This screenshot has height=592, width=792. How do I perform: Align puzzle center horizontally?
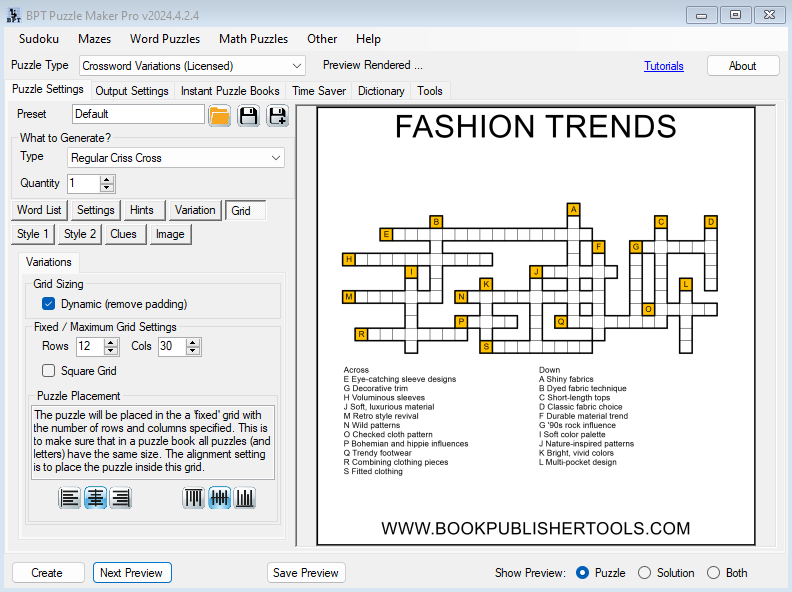(x=96, y=498)
